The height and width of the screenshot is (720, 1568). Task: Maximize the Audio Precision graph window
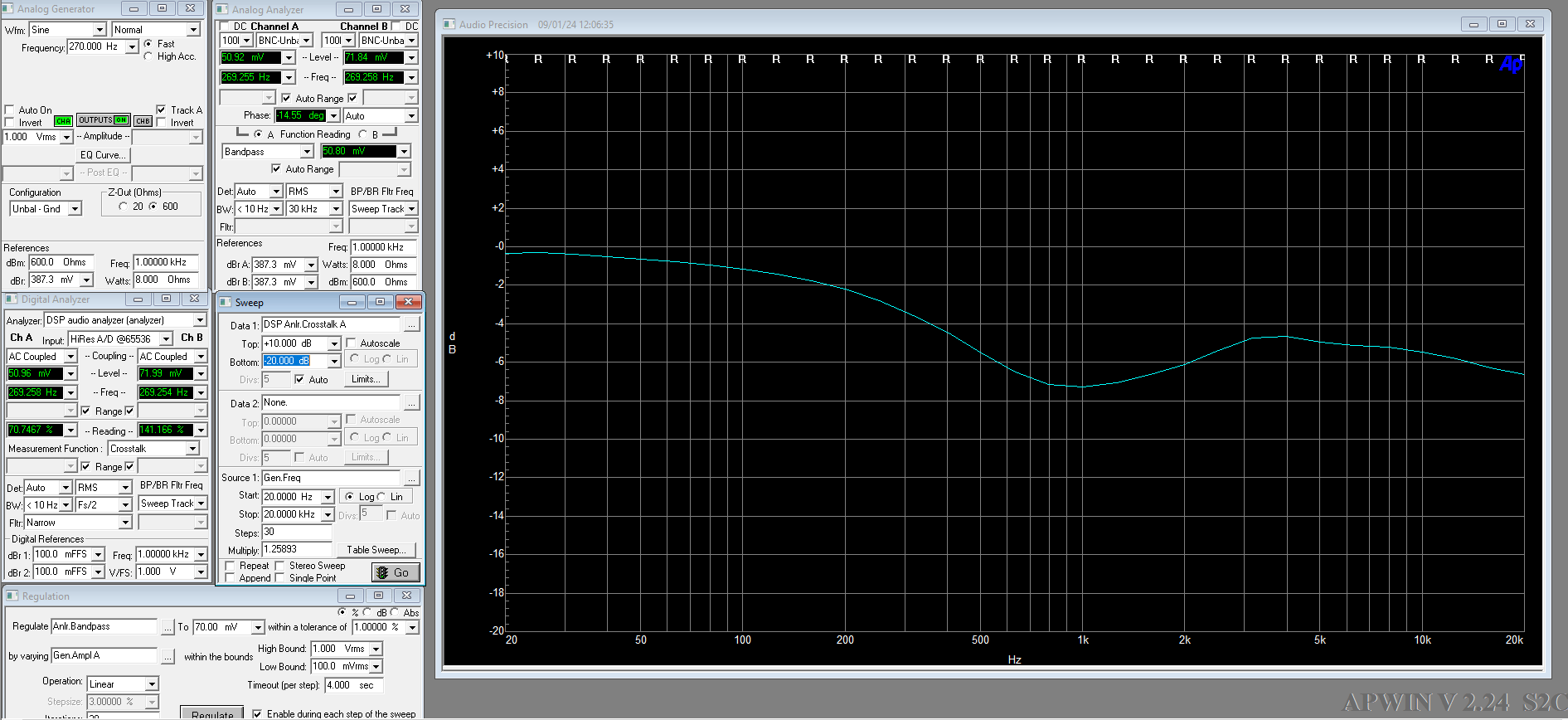pyautogui.click(x=1502, y=24)
